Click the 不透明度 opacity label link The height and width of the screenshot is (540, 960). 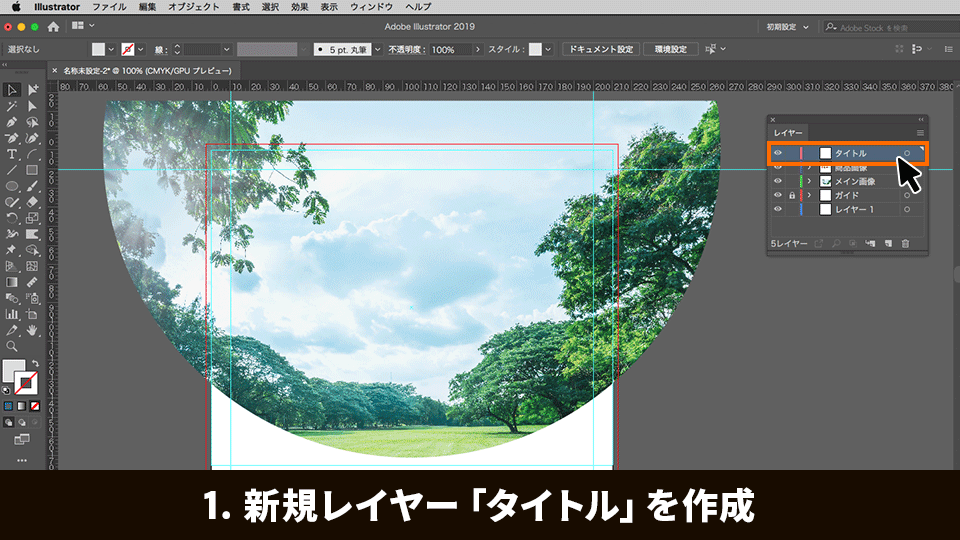(x=407, y=50)
